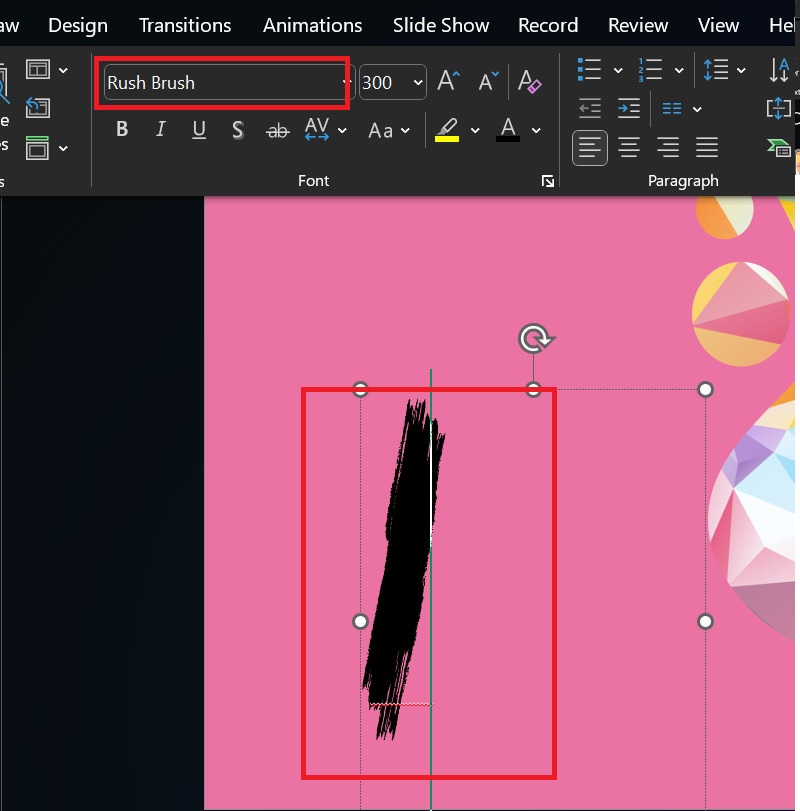Click Line Spacing icon
This screenshot has height=811, width=800.
[716, 69]
